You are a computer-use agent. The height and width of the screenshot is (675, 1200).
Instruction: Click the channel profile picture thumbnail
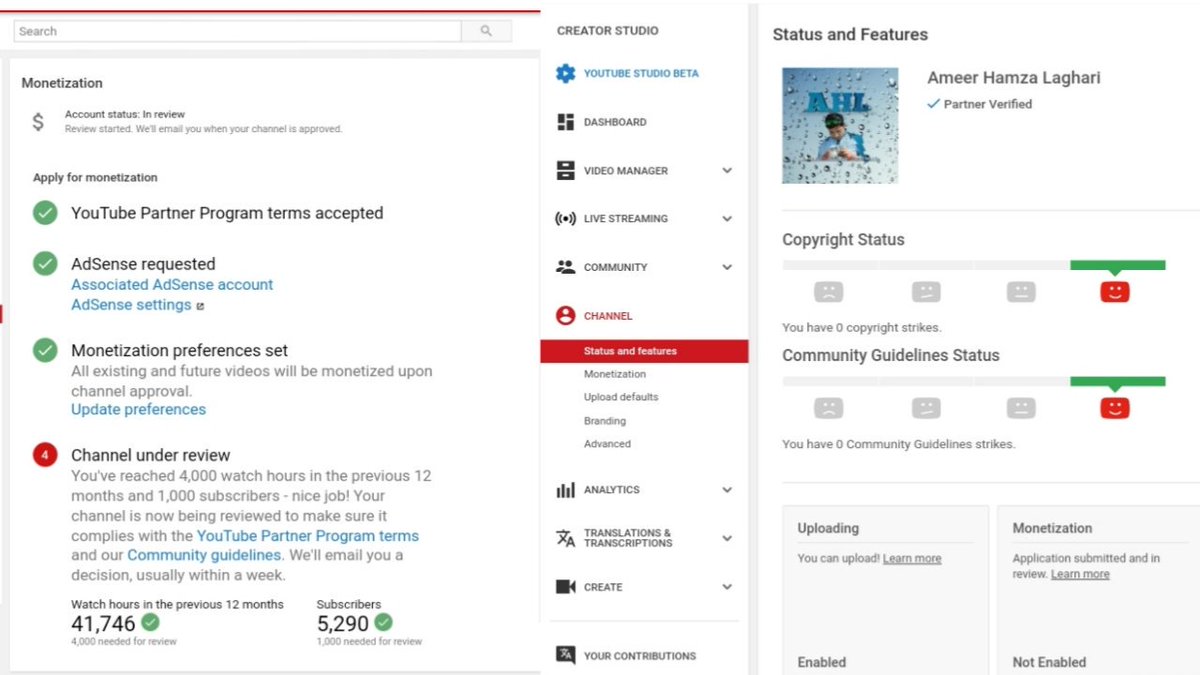tap(840, 125)
